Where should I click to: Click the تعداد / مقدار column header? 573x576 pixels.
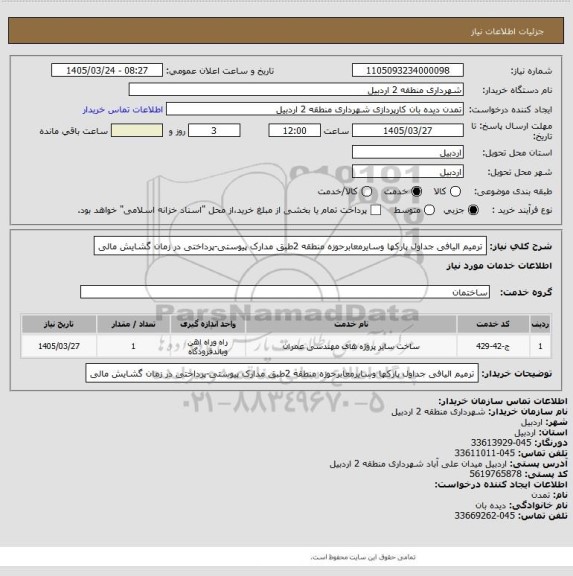coord(133,324)
